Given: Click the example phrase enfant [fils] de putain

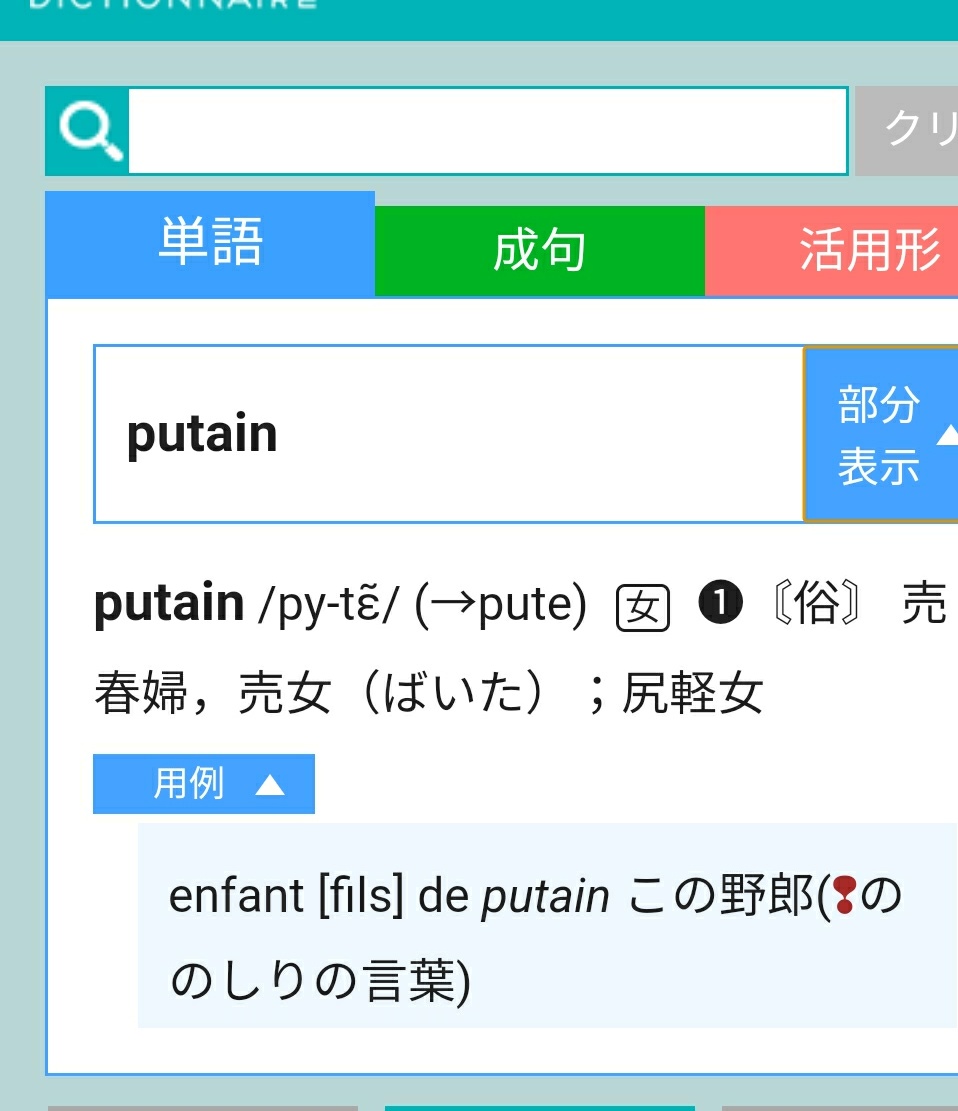Looking at the screenshot, I should click(x=388, y=896).
